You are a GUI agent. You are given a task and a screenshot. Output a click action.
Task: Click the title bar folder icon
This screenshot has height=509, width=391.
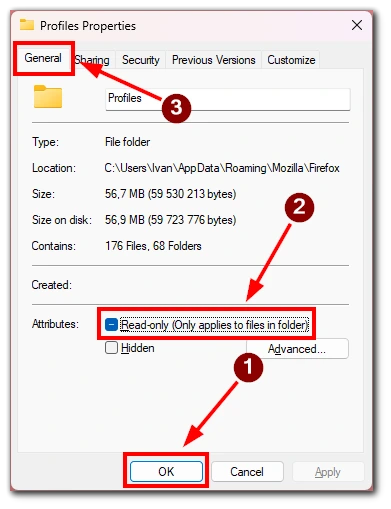pyautogui.click(x=27, y=25)
